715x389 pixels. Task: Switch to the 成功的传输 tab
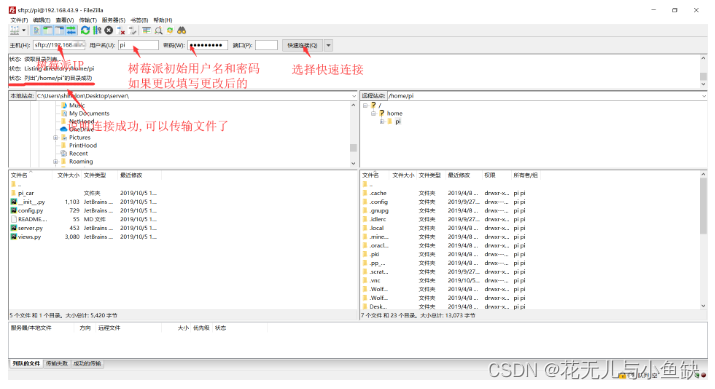(87, 363)
